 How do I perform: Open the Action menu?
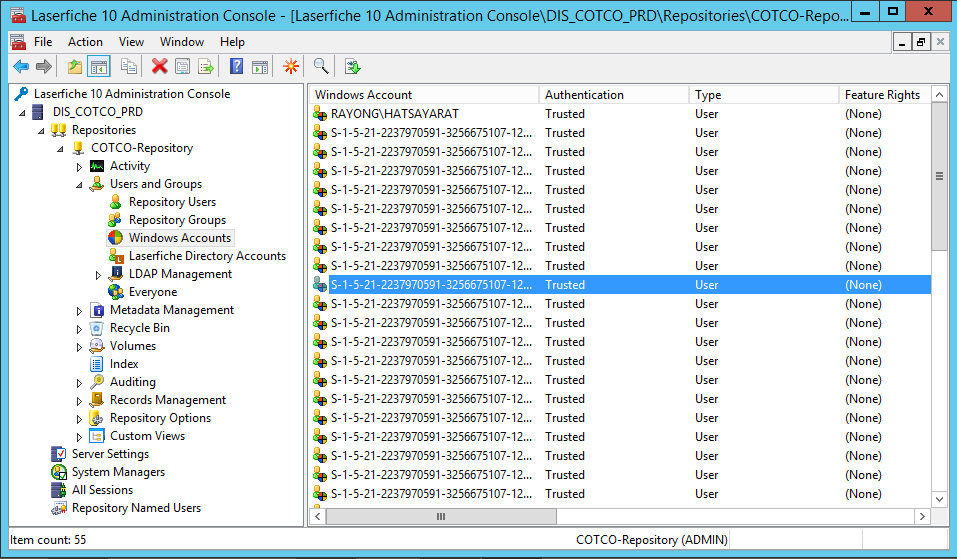tap(85, 42)
